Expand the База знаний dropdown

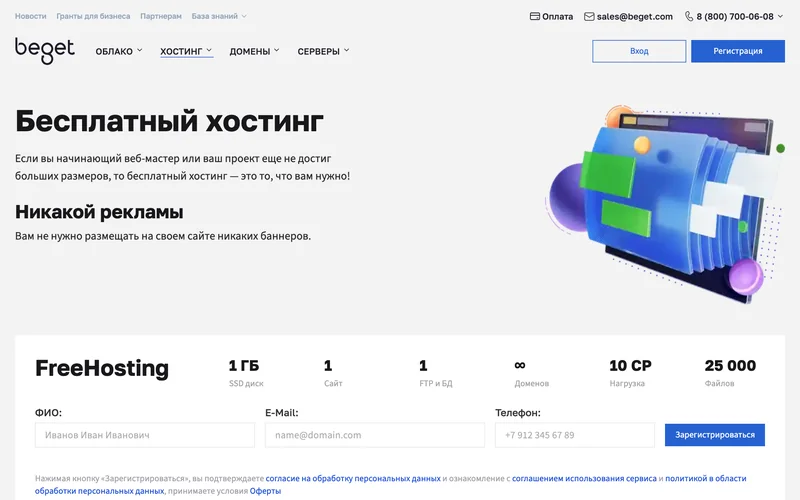(219, 16)
